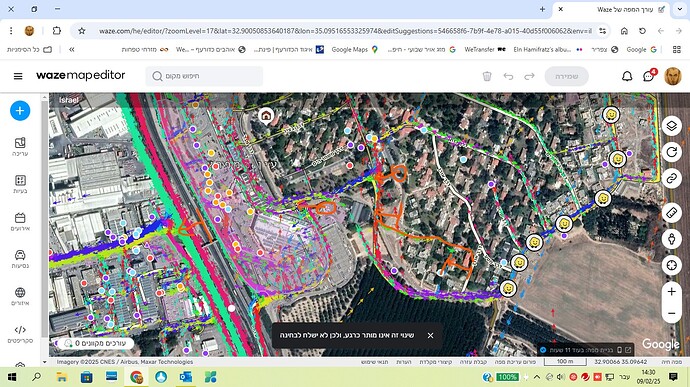The image size is (690, 387).
Task: Click the volume speaker tray icon
Action: pos(561,377)
